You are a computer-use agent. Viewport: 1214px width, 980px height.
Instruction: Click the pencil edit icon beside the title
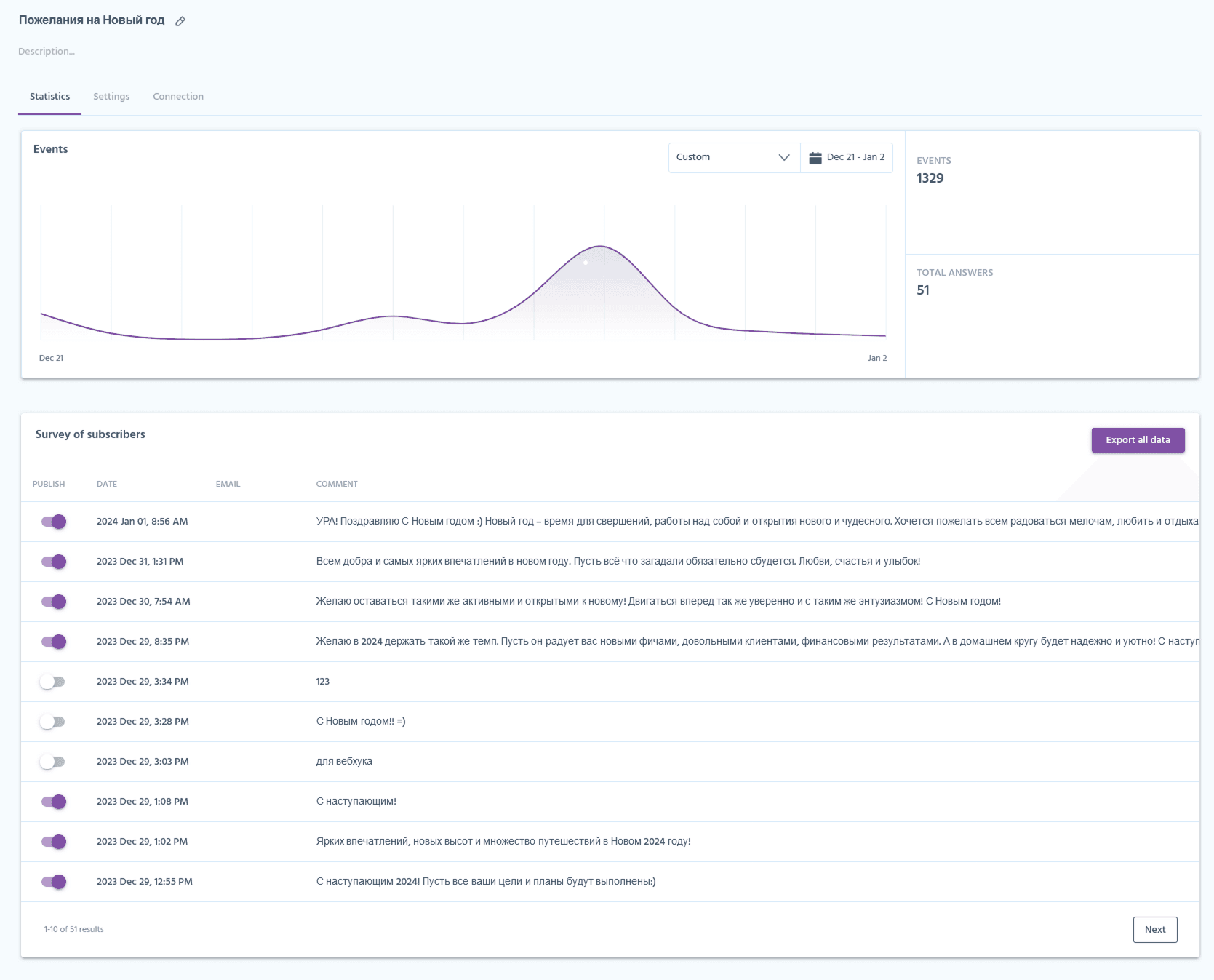point(180,21)
